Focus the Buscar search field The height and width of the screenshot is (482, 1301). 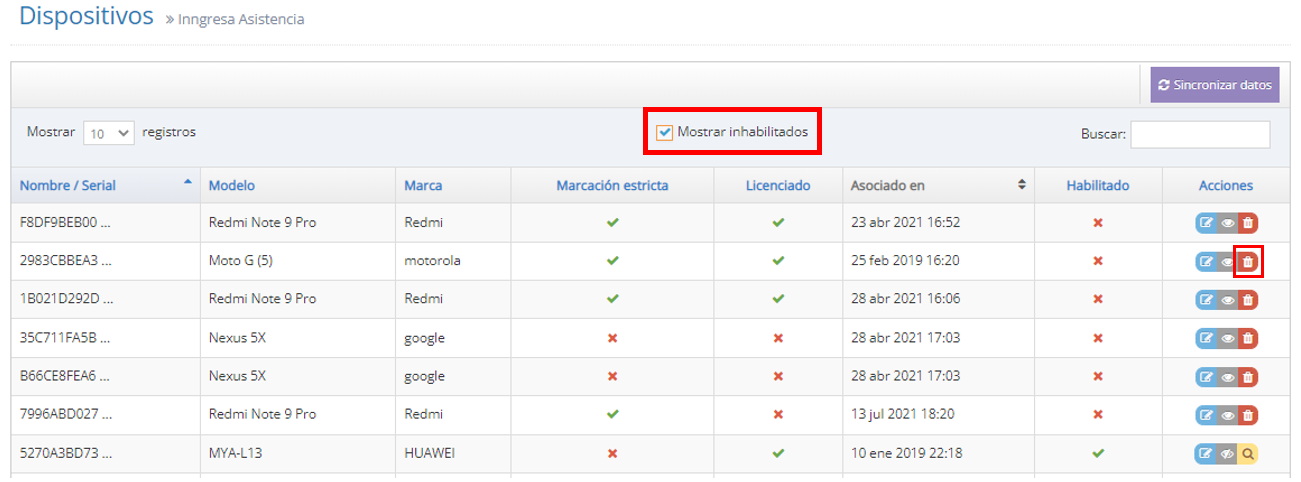1199,134
